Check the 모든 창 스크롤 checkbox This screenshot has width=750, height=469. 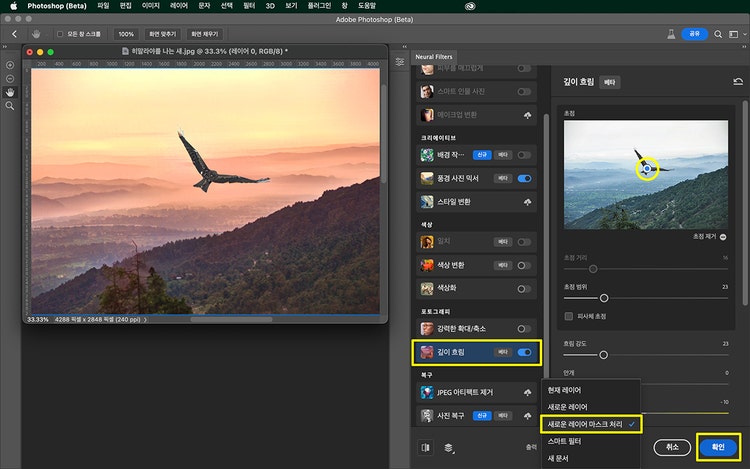click(59, 34)
